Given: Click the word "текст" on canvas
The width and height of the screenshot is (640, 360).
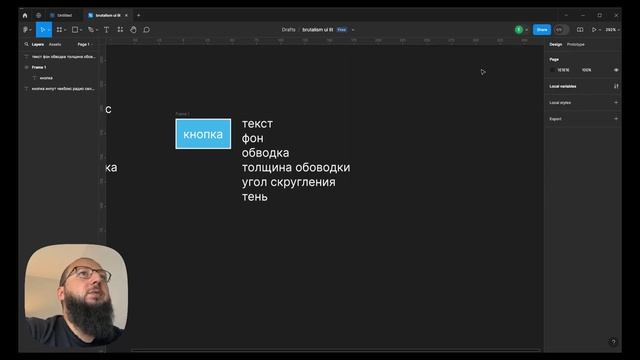Looking at the screenshot, I should [257, 124].
